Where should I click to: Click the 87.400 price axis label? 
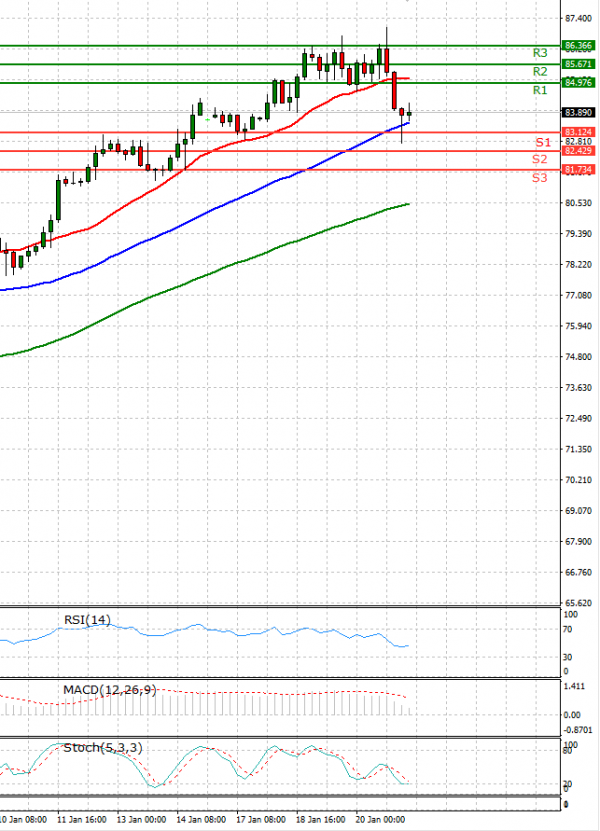pyautogui.click(x=578, y=19)
